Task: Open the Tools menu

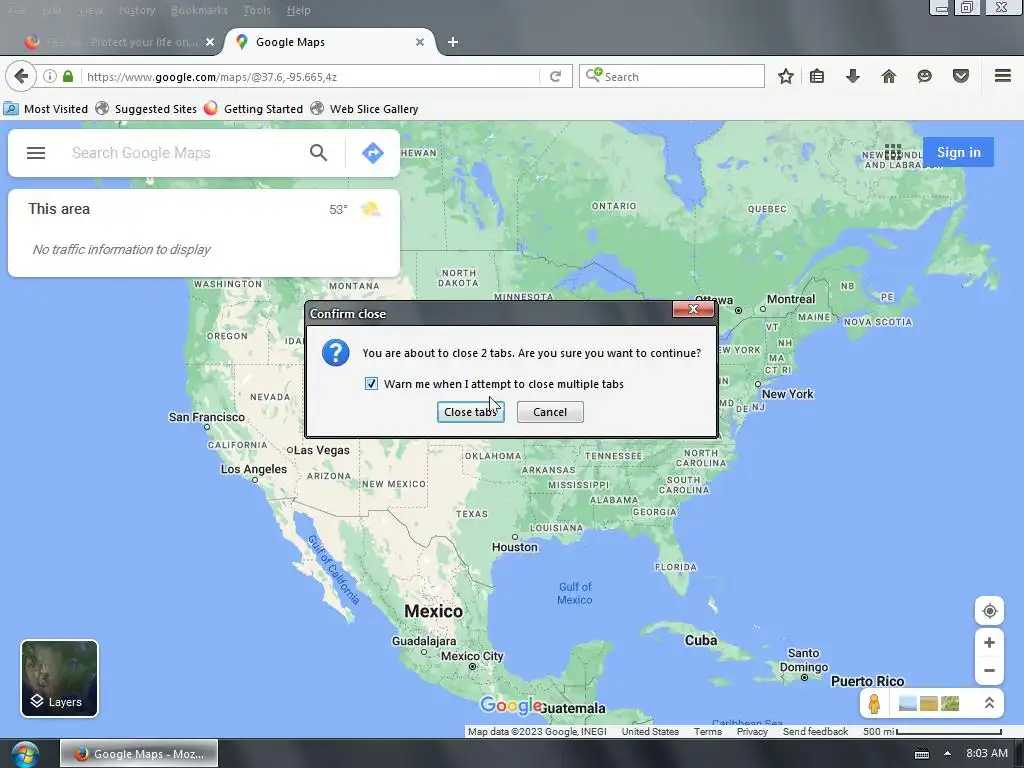Action: coord(257,10)
